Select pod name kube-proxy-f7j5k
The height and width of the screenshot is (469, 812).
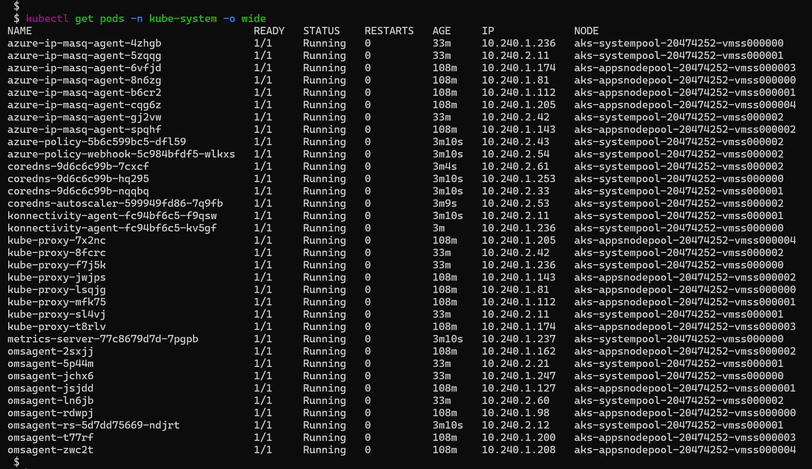(x=56, y=265)
